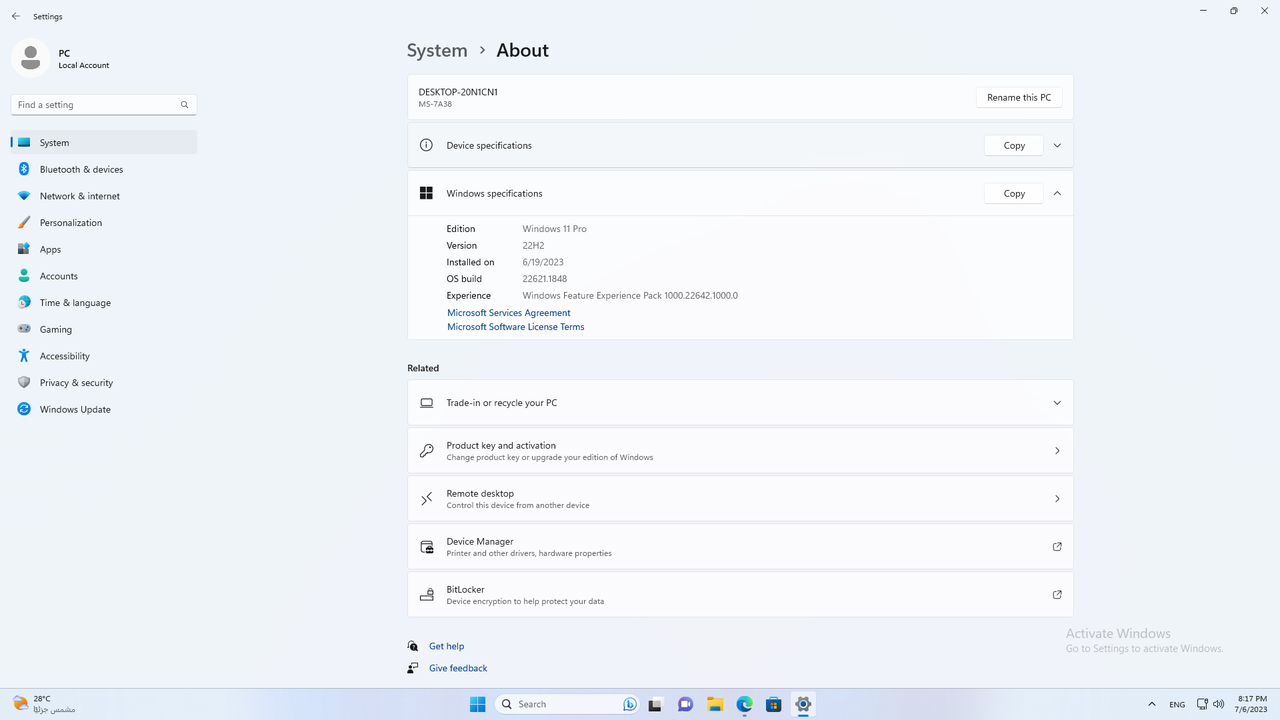1280x720 pixels.
Task: Select System in the settings sidebar
Action: pyautogui.click(x=104, y=143)
